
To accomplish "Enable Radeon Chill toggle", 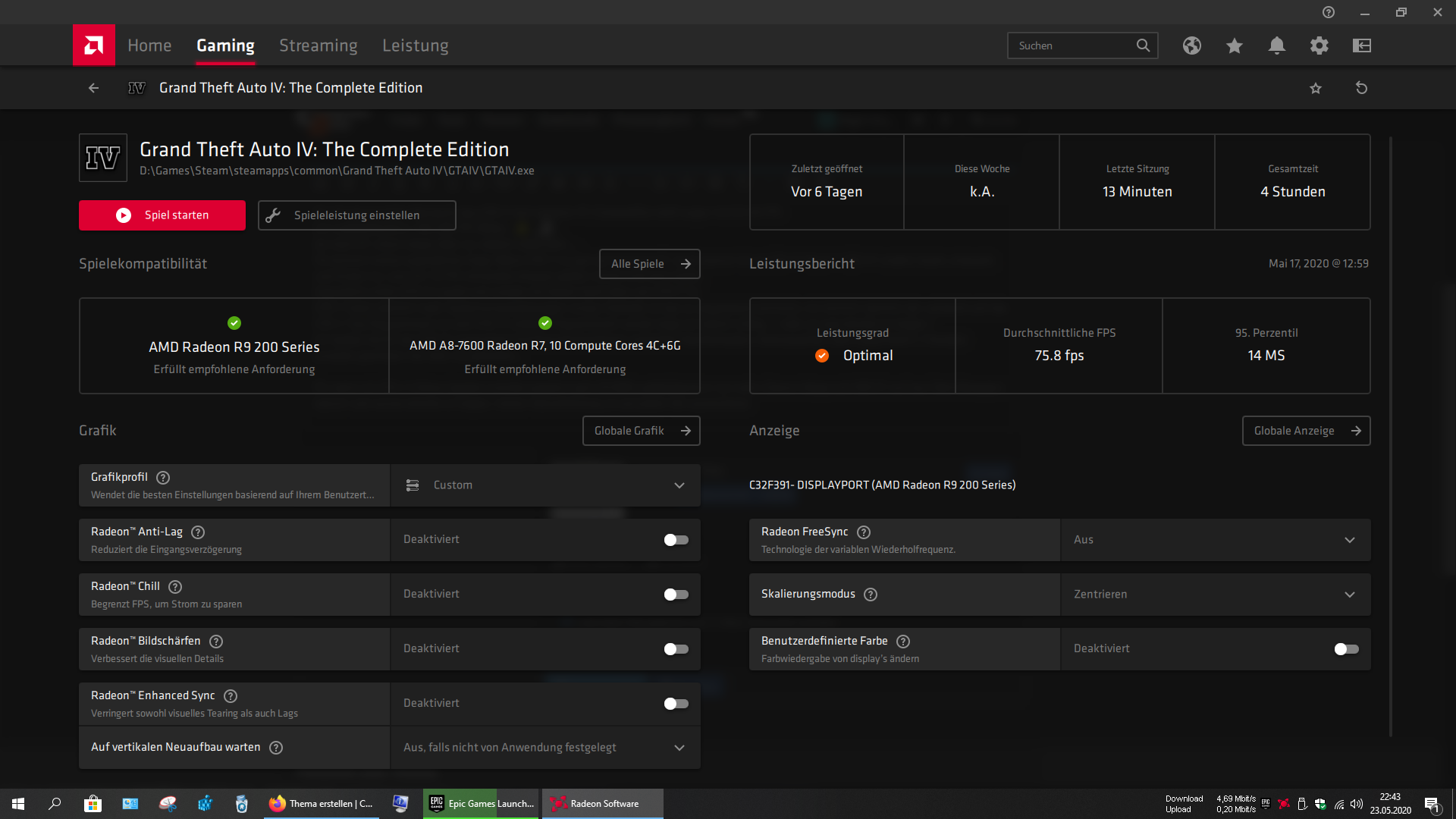I will (x=676, y=595).
